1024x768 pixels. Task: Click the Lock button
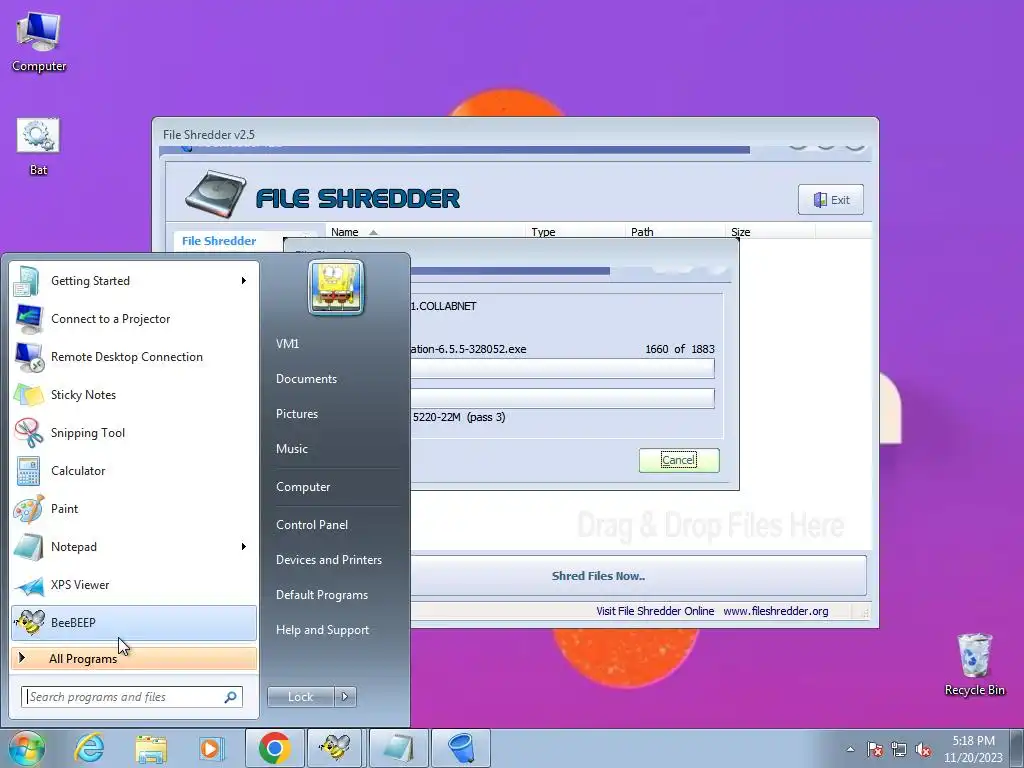coord(300,697)
